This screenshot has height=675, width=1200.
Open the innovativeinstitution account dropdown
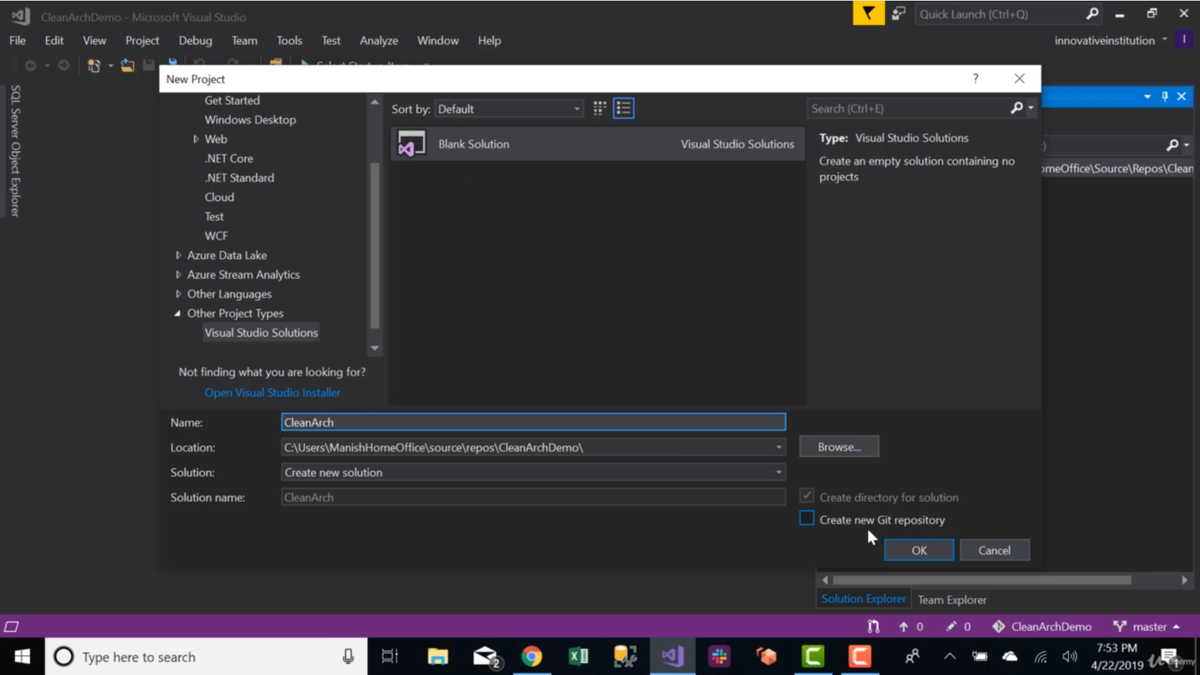(x=1111, y=40)
